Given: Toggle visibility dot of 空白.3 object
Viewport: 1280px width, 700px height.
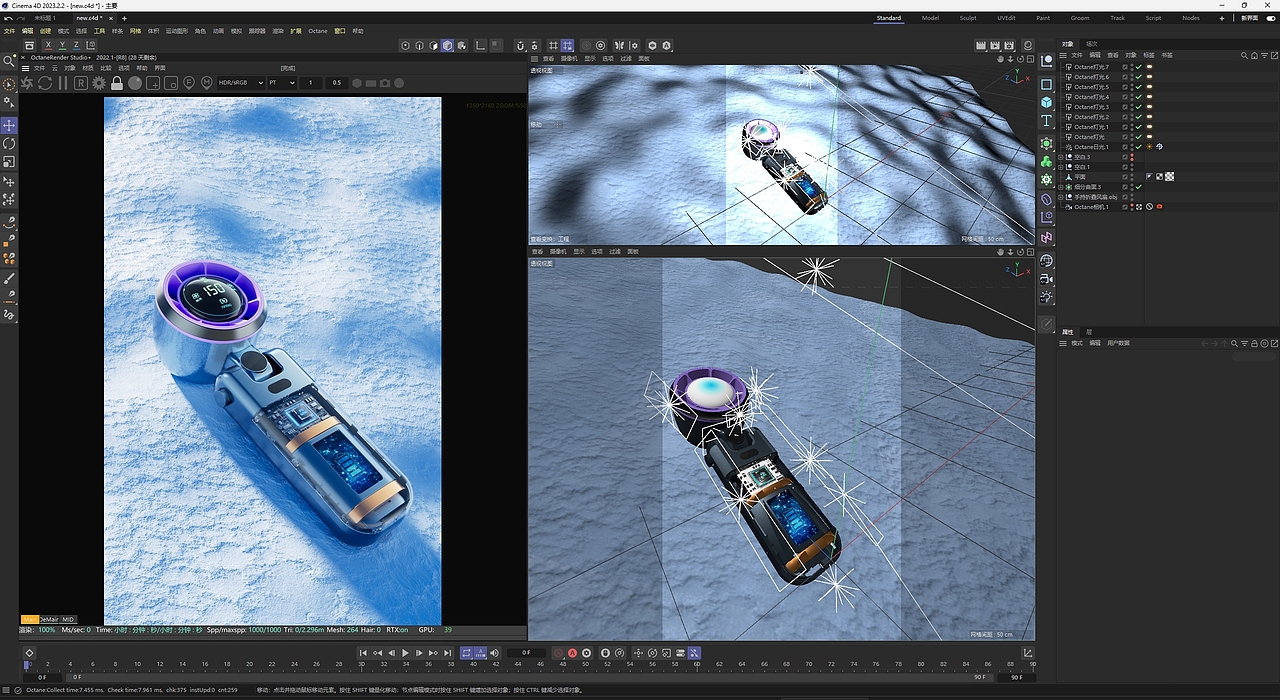Looking at the screenshot, I should (x=1132, y=157).
